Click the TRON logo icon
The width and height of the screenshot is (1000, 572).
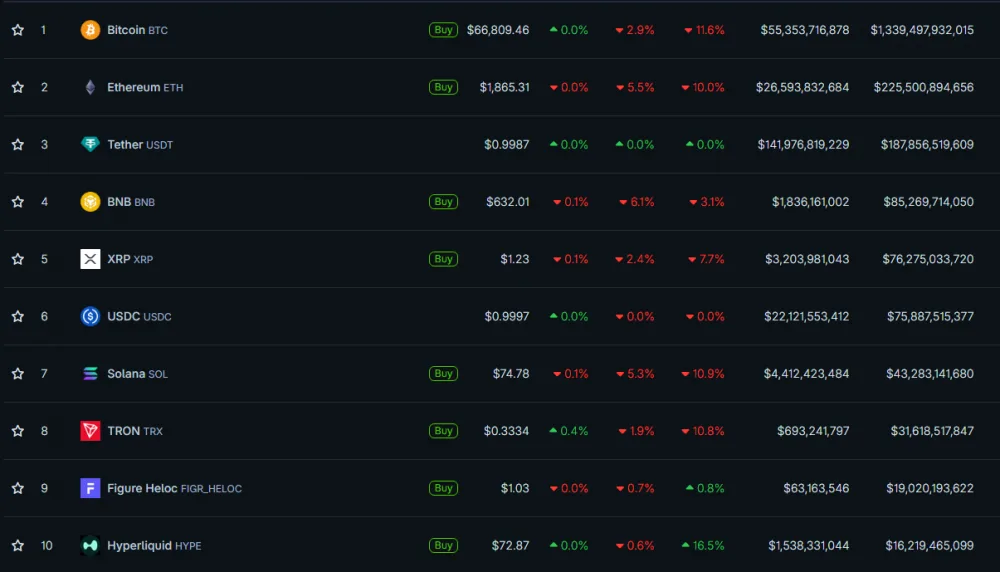click(x=90, y=431)
